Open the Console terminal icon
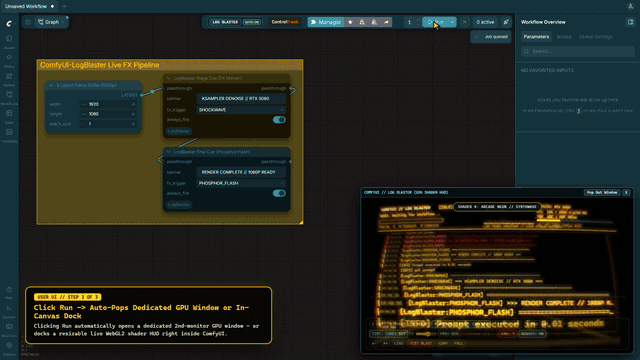Image resolution: width=640 pixels, height=360 pixels. [x=9, y=308]
